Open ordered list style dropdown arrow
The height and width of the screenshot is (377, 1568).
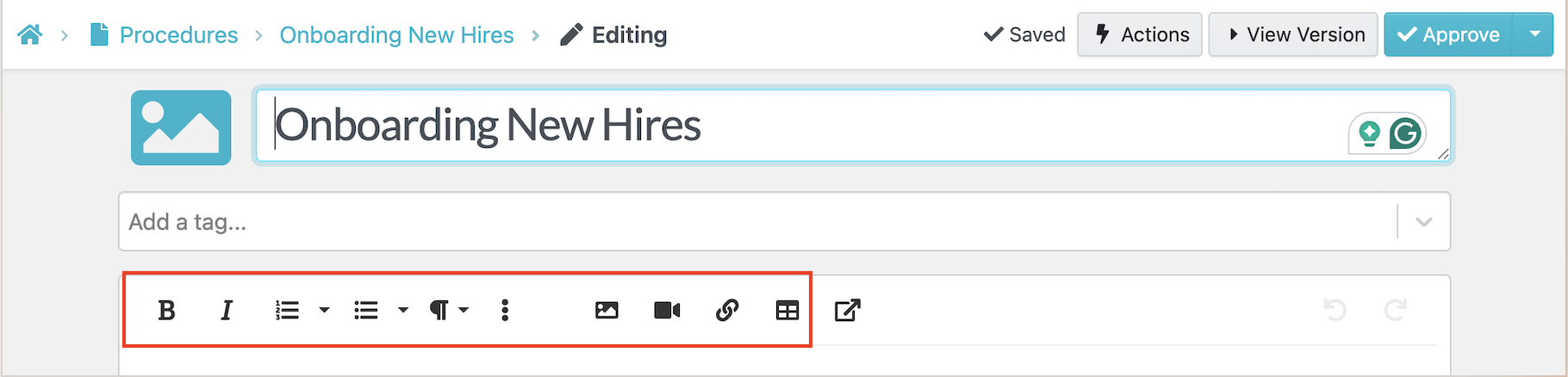coord(324,310)
